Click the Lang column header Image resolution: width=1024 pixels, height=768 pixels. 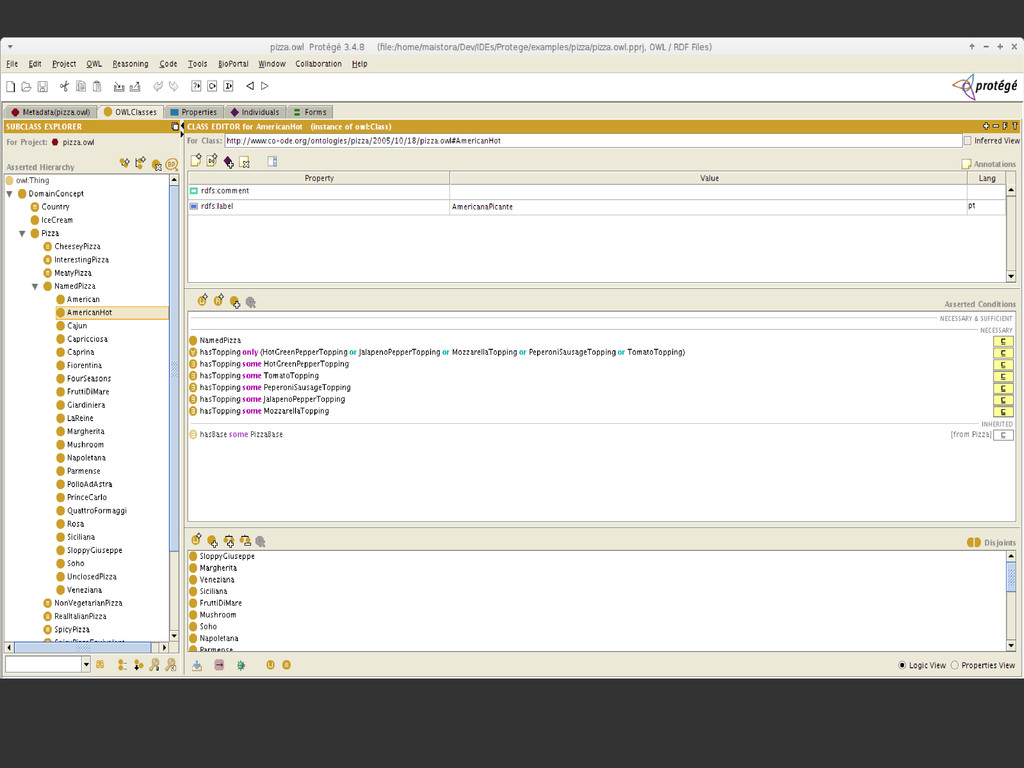[x=986, y=178]
